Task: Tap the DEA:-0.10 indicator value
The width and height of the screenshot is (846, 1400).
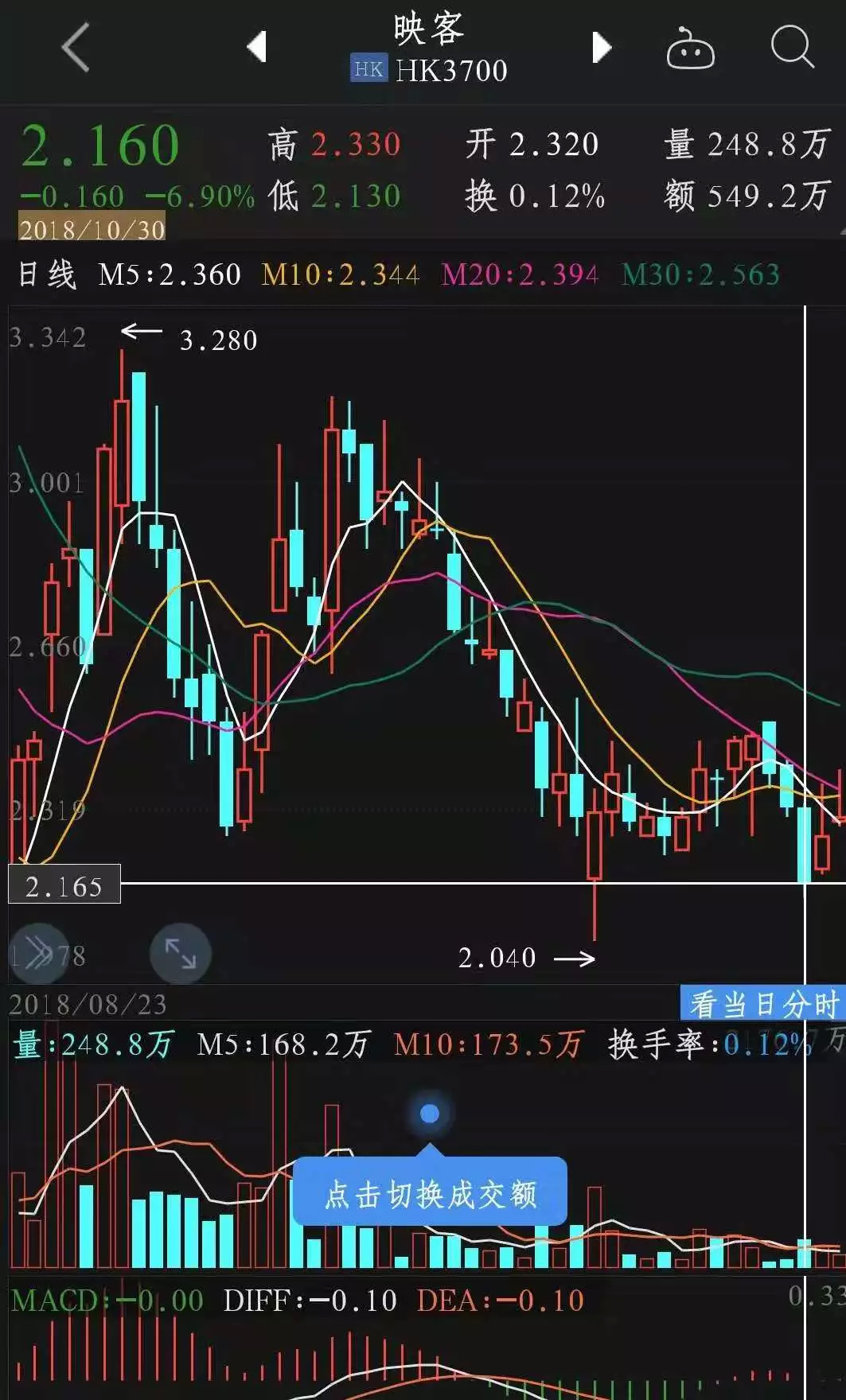Action: [x=501, y=1301]
